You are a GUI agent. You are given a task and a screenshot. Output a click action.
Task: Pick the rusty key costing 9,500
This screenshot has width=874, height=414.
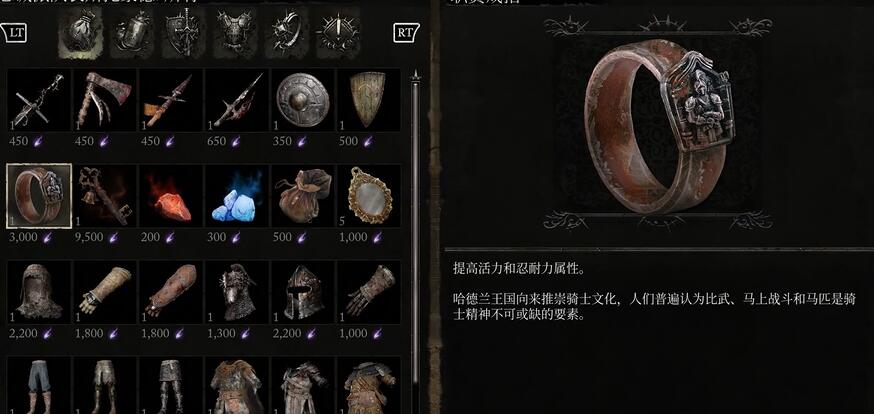(105, 196)
